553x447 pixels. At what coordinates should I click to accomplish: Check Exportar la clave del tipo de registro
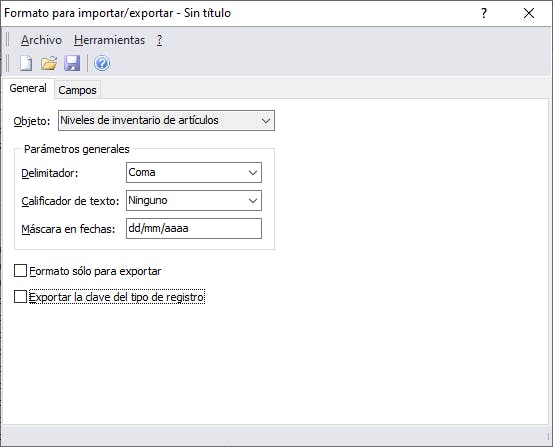click(20, 297)
